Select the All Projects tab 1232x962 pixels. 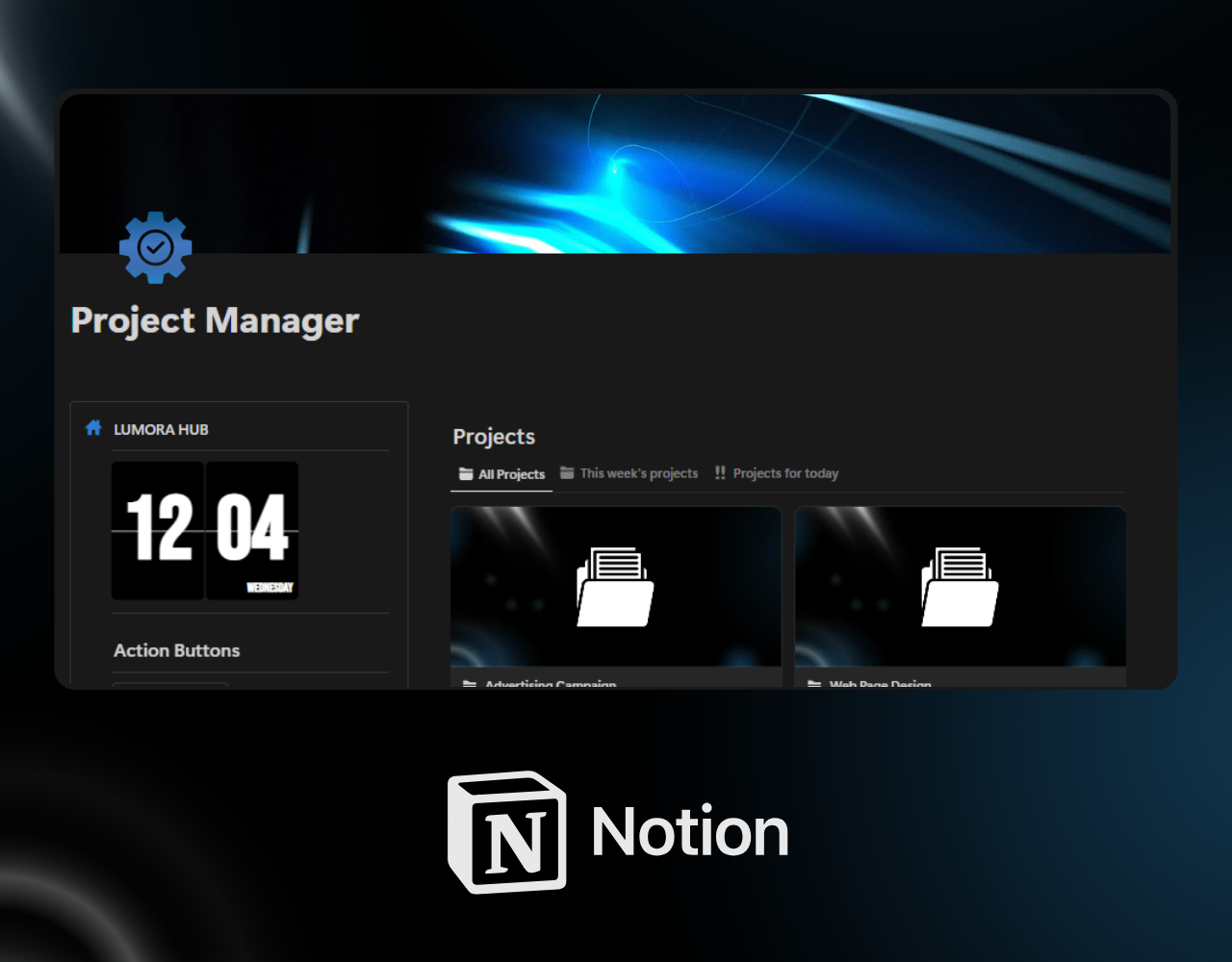(501, 474)
